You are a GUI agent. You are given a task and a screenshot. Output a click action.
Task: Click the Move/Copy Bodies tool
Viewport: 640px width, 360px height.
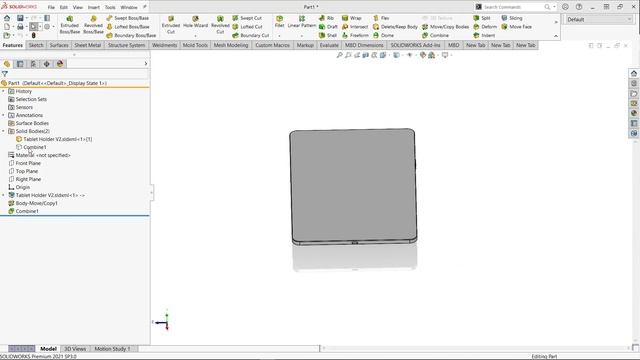click(445, 27)
